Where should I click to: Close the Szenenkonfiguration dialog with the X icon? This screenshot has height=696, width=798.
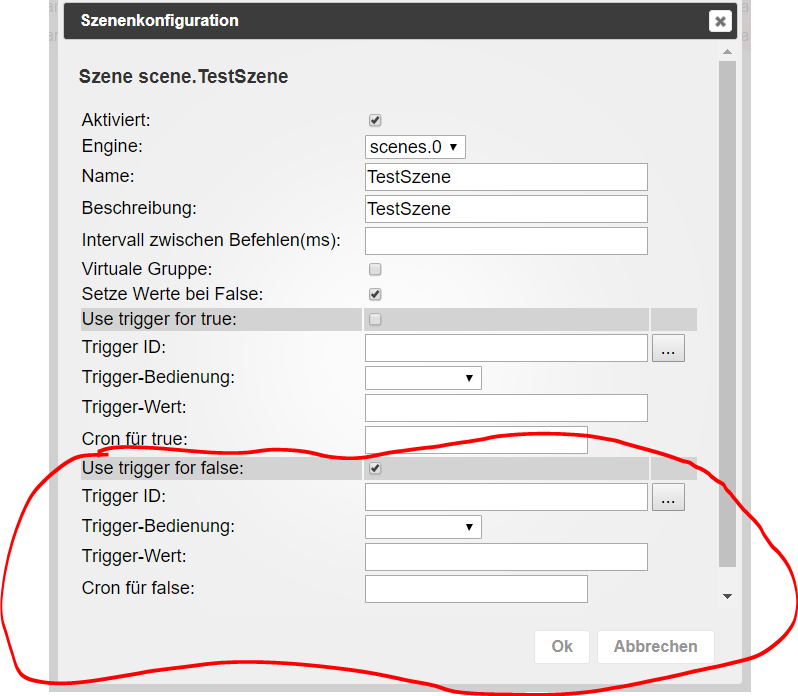click(x=720, y=21)
